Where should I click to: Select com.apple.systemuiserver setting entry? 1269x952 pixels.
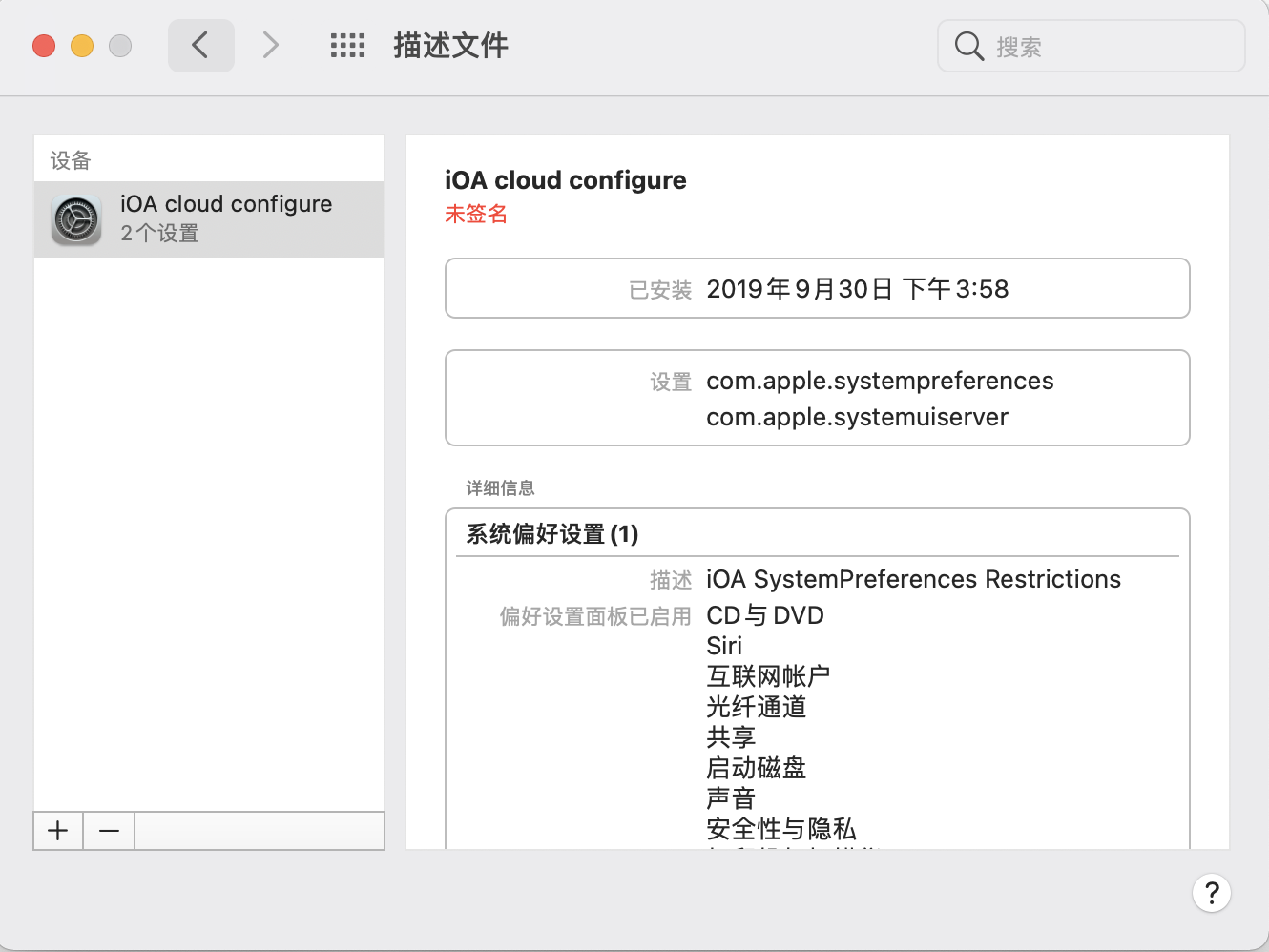point(857,417)
